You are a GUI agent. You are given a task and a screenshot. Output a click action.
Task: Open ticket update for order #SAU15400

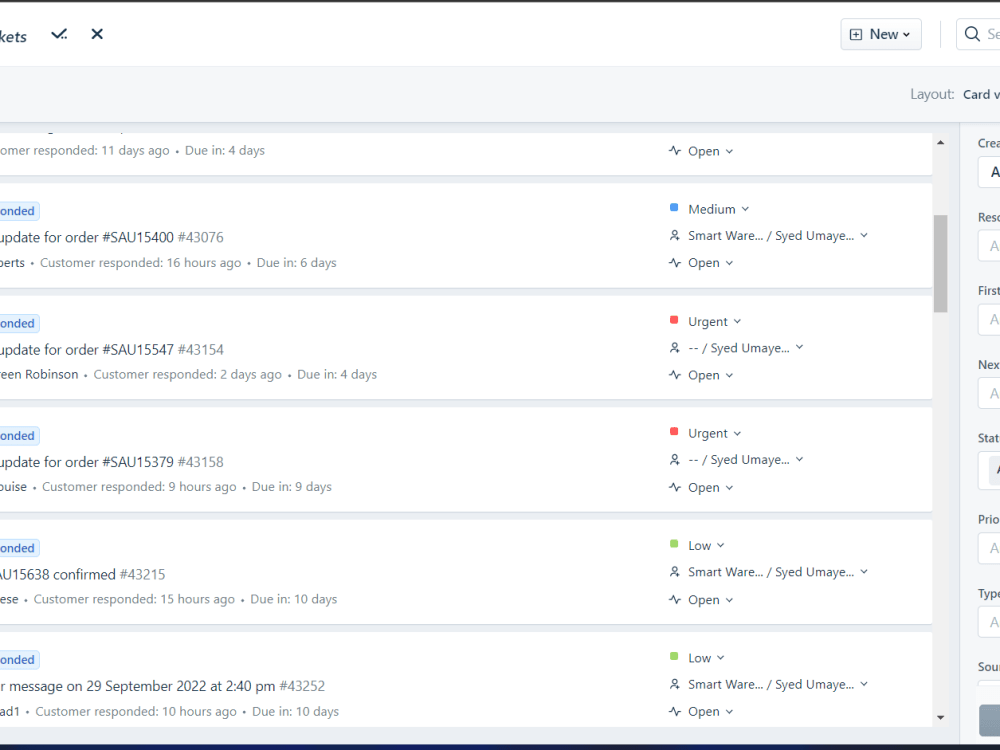(x=112, y=237)
